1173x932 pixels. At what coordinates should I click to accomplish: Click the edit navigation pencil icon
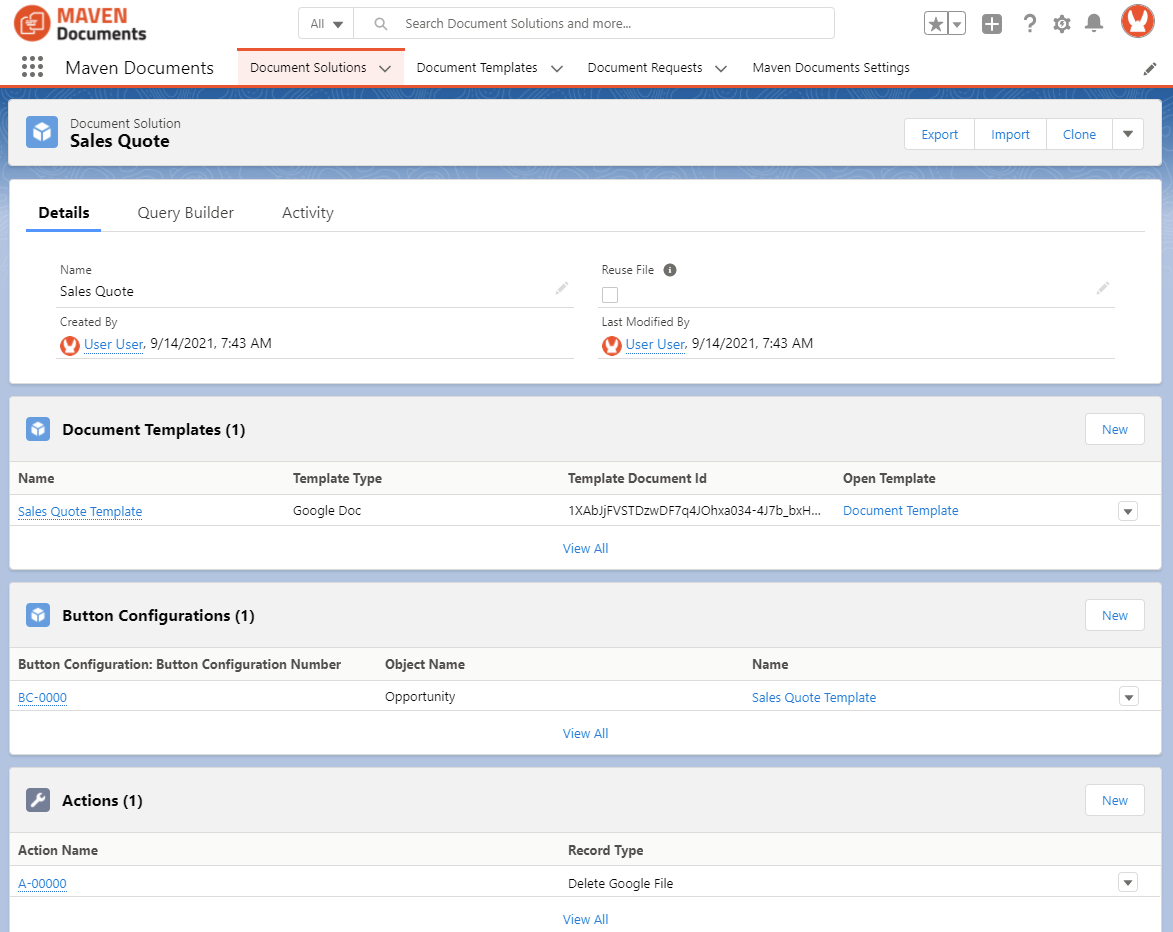click(x=1150, y=68)
